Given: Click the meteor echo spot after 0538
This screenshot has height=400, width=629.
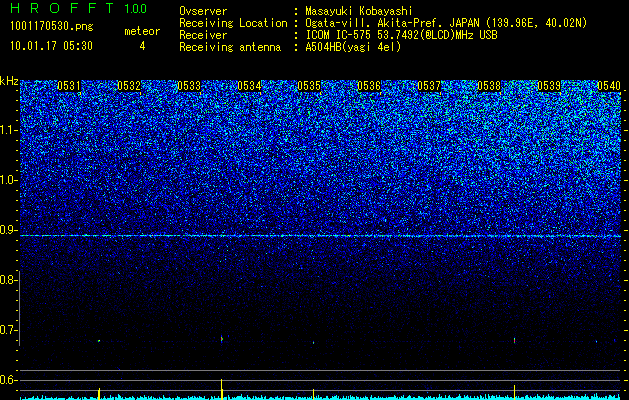Looking at the screenshot, I should [514, 340].
